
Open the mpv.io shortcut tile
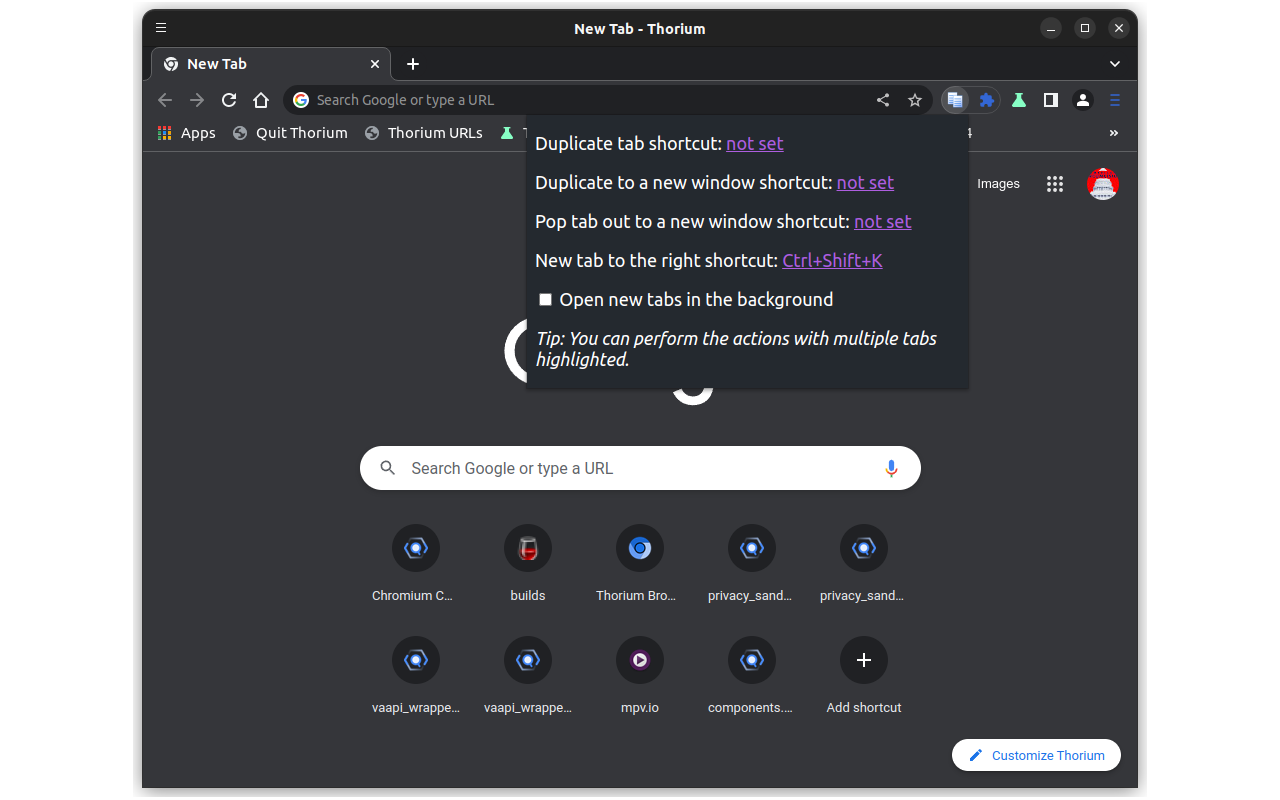640,677
